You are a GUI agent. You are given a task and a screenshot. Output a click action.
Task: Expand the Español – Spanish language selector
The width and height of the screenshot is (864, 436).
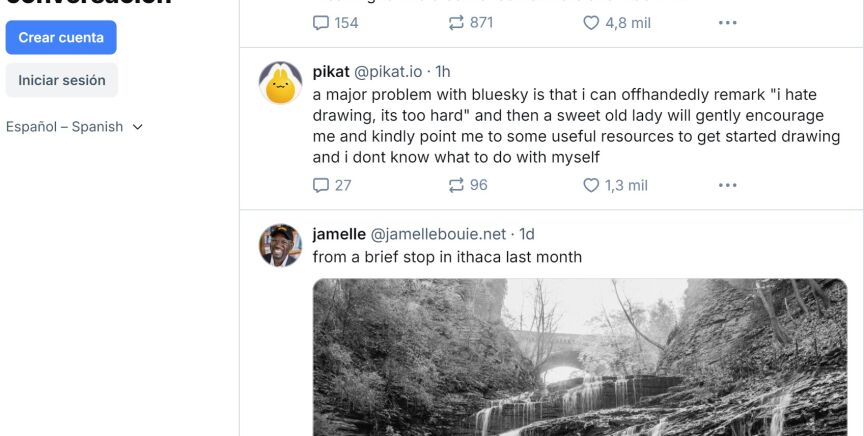[x=75, y=127]
